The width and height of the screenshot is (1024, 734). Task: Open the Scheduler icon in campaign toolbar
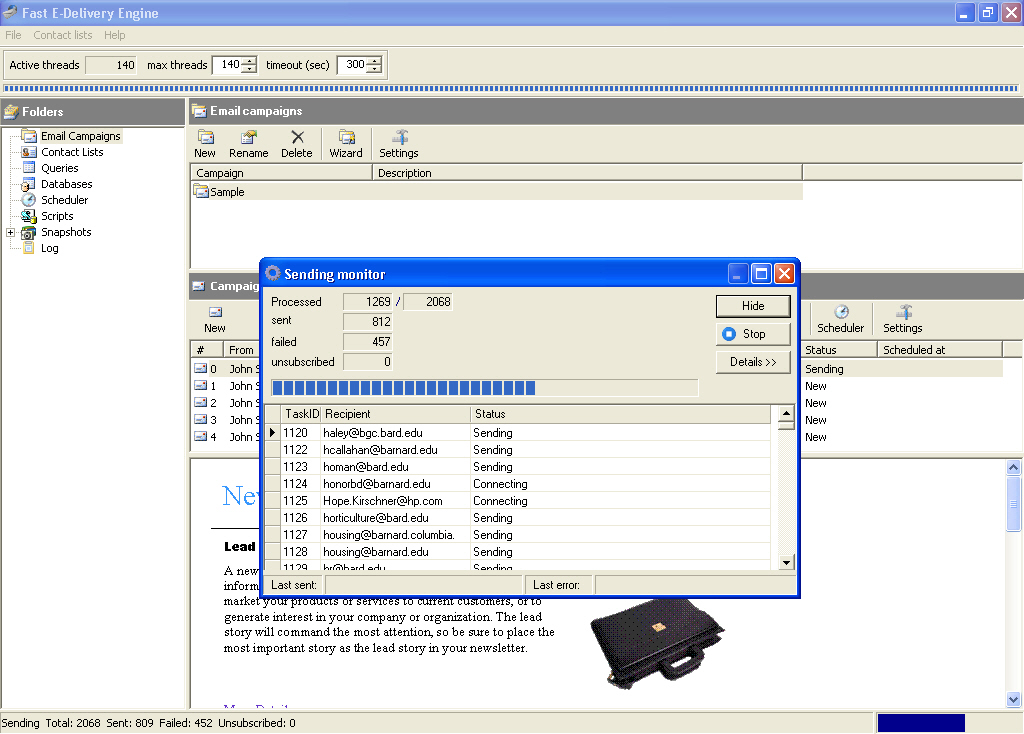coord(841,312)
